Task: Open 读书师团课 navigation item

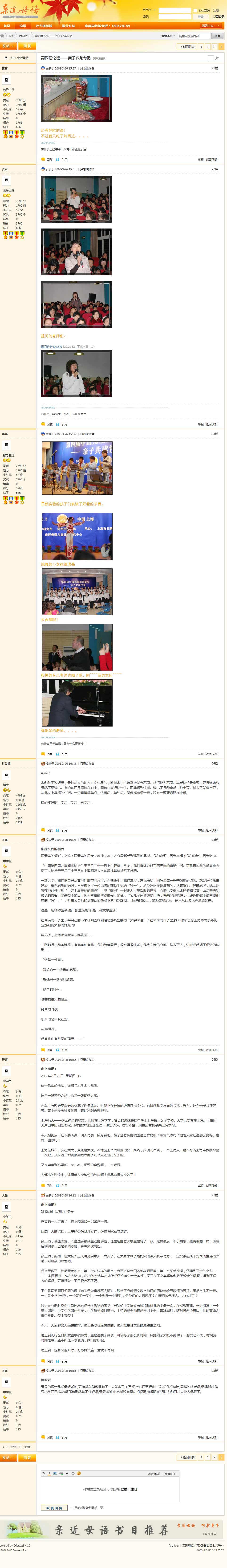Action: 44,26
